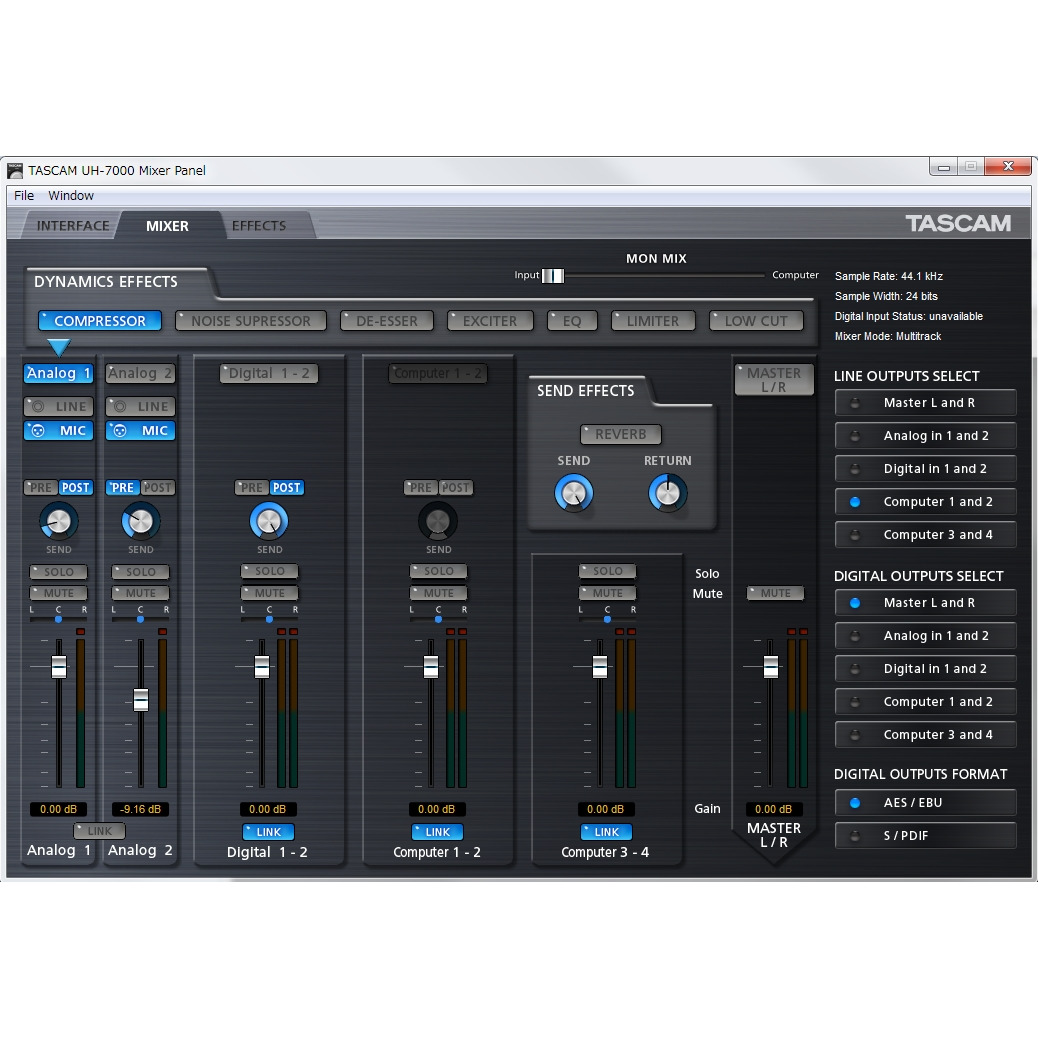The image size is (1038, 1038).
Task: Enable the DE-ESSER effect
Action: (387, 321)
